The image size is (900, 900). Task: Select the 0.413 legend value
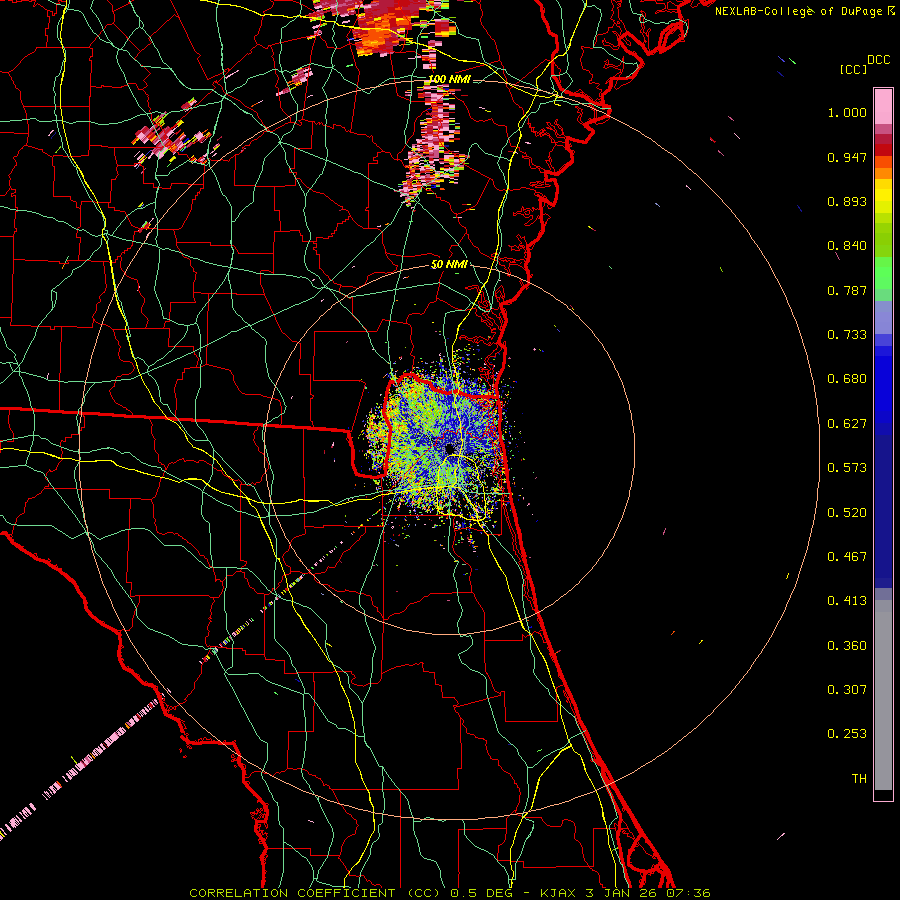click(x=847, y=601)
